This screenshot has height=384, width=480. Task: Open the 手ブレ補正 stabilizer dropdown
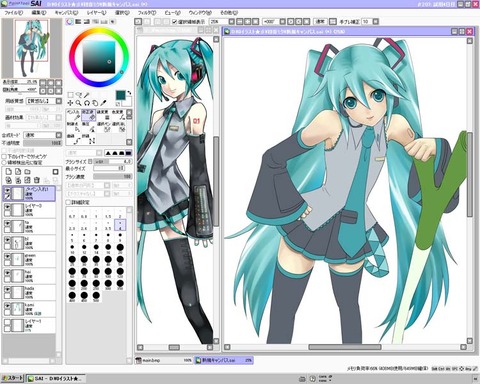pyautogui.click(x=376, y=22)
